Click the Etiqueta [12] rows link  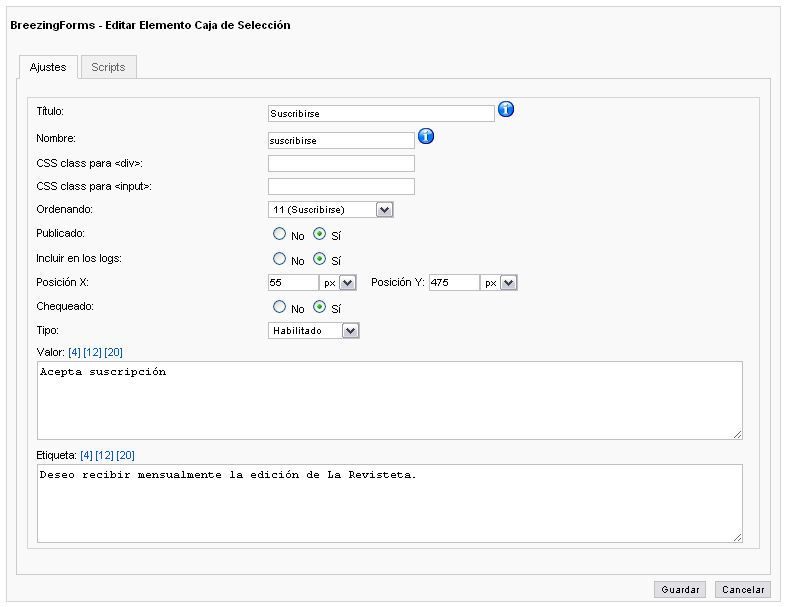(x=104, y=455)
